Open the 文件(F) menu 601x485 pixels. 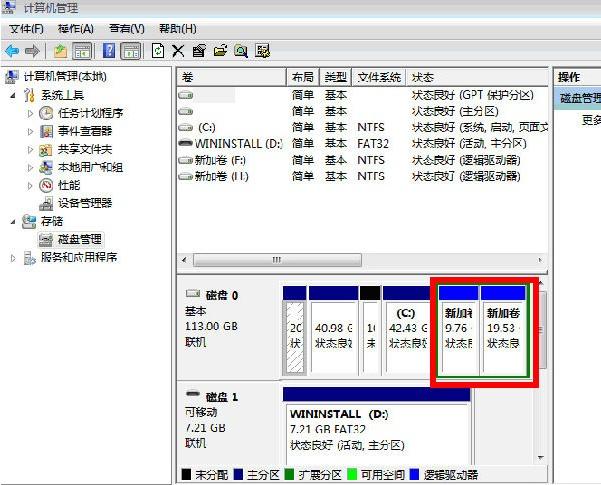[29, 29]
